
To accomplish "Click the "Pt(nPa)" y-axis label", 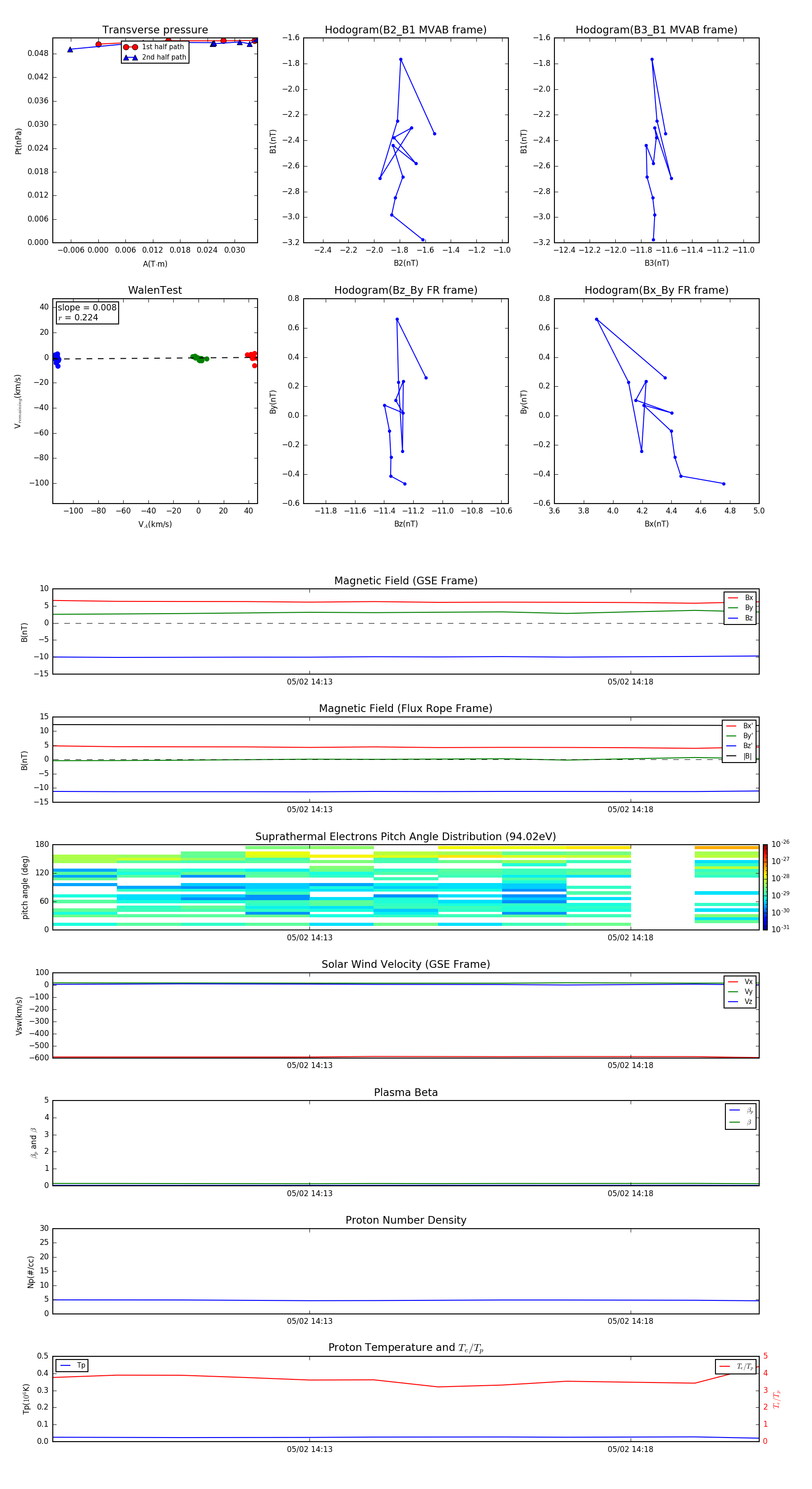I will 18,140.
